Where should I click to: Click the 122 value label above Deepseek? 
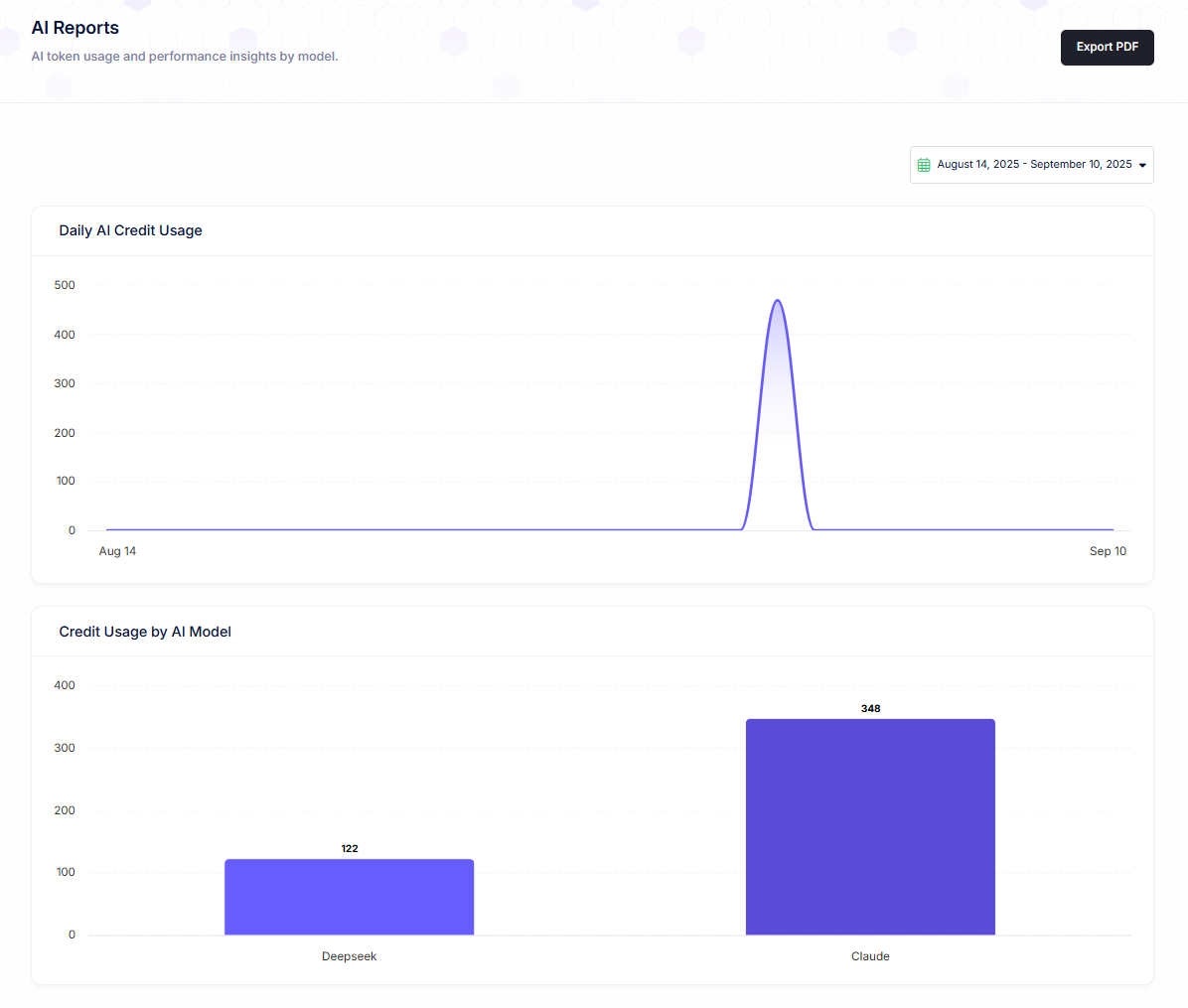tap(350, 849)
